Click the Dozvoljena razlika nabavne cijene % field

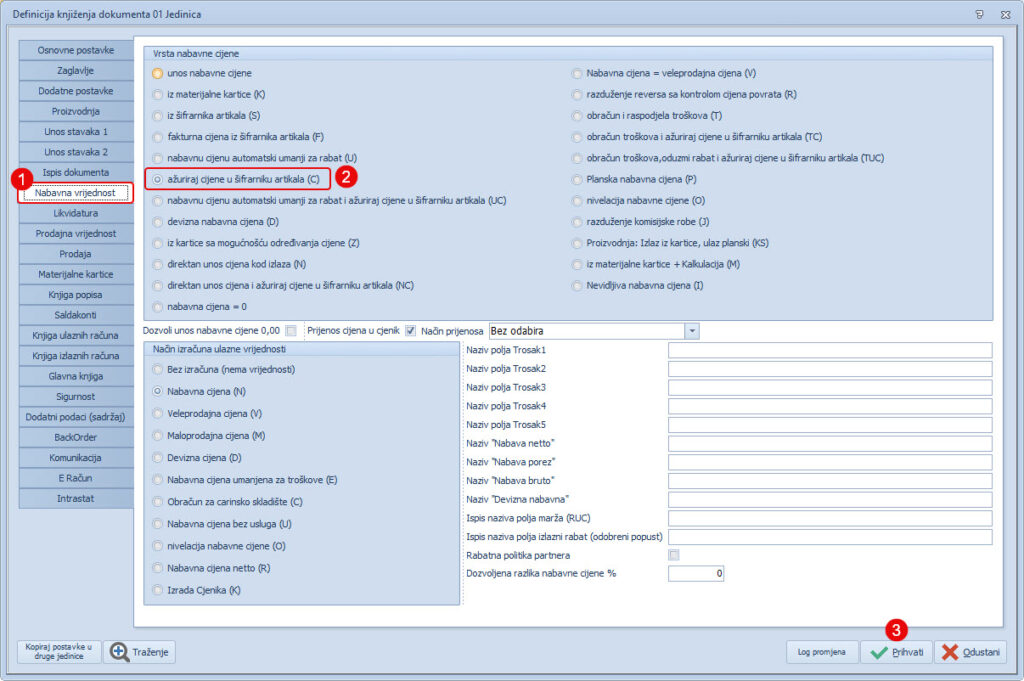point(695,574)
